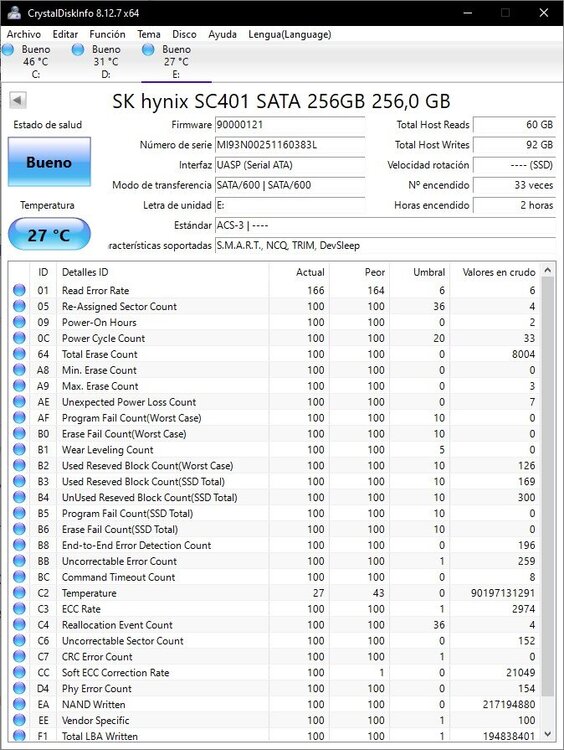Go to previous disk with left arrow
This screenshot has width=564, height=750.
coord(18,100)
